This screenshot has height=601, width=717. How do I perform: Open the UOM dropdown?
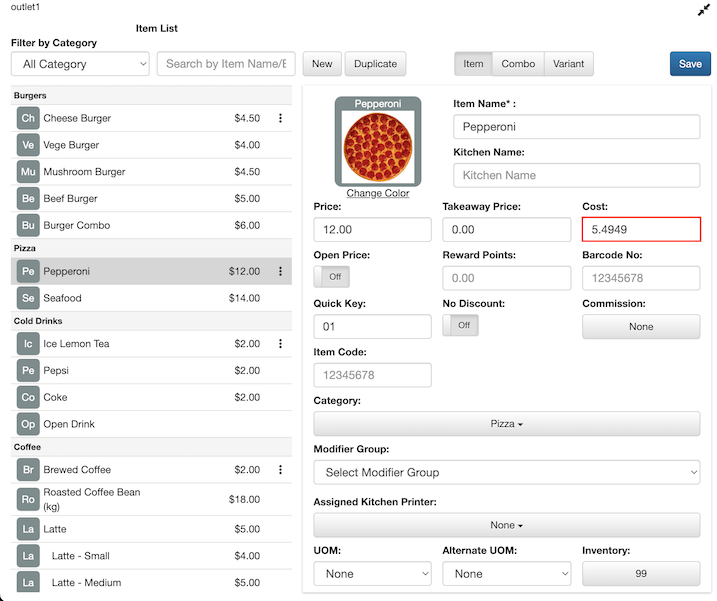[x=372, y=574]
